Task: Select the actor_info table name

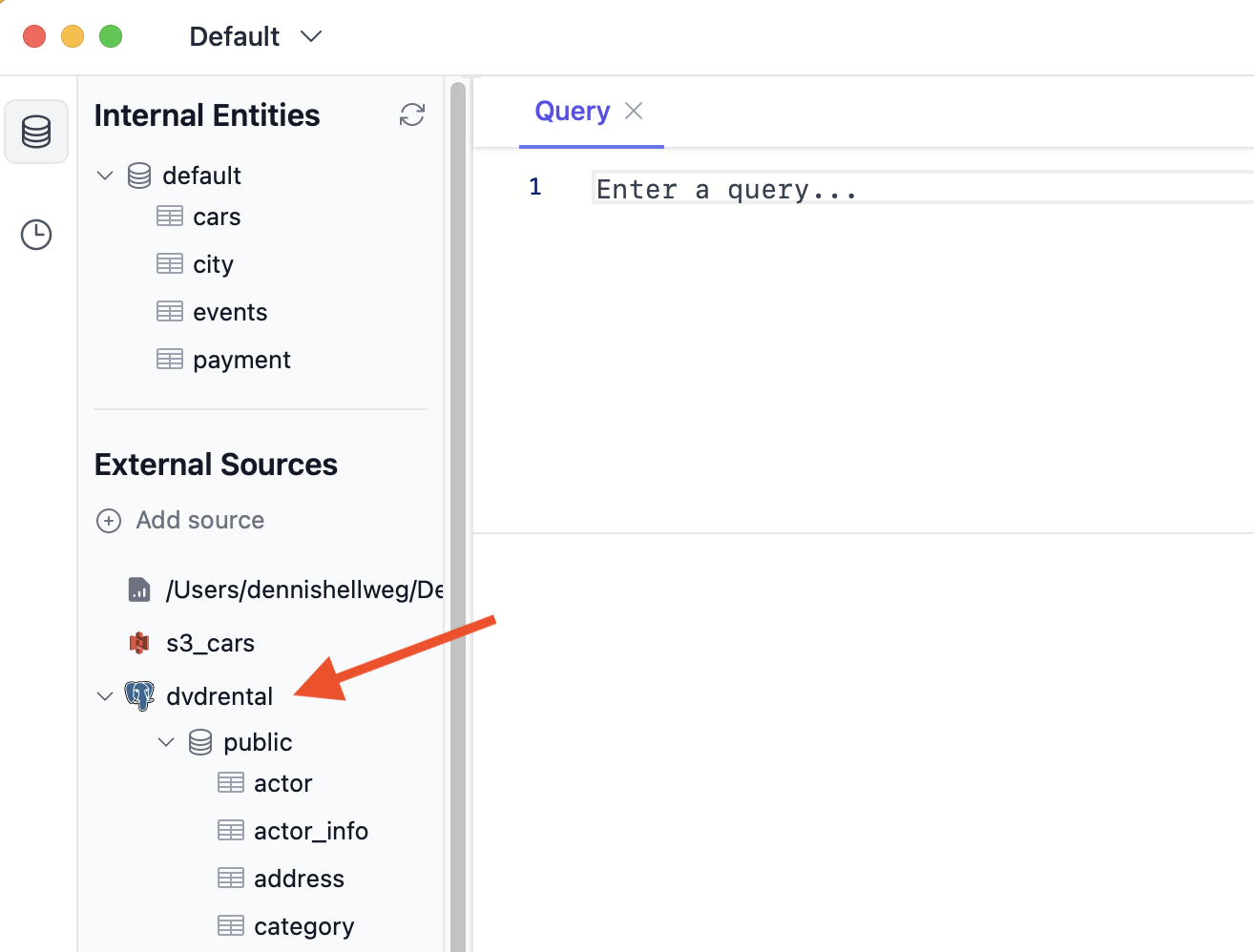Action: [311, 832]
